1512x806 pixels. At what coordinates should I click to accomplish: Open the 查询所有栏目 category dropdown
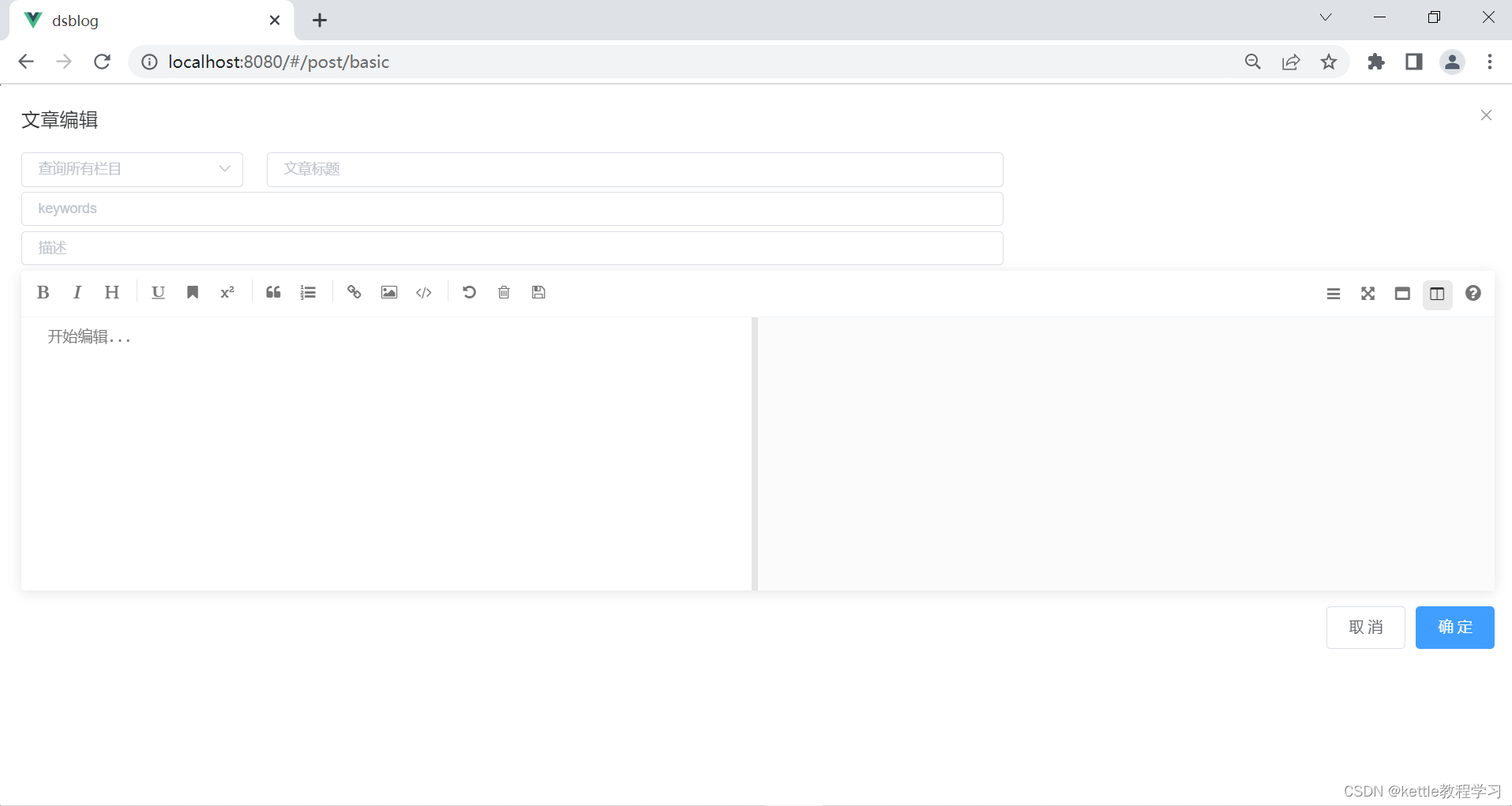coord(132,169)
